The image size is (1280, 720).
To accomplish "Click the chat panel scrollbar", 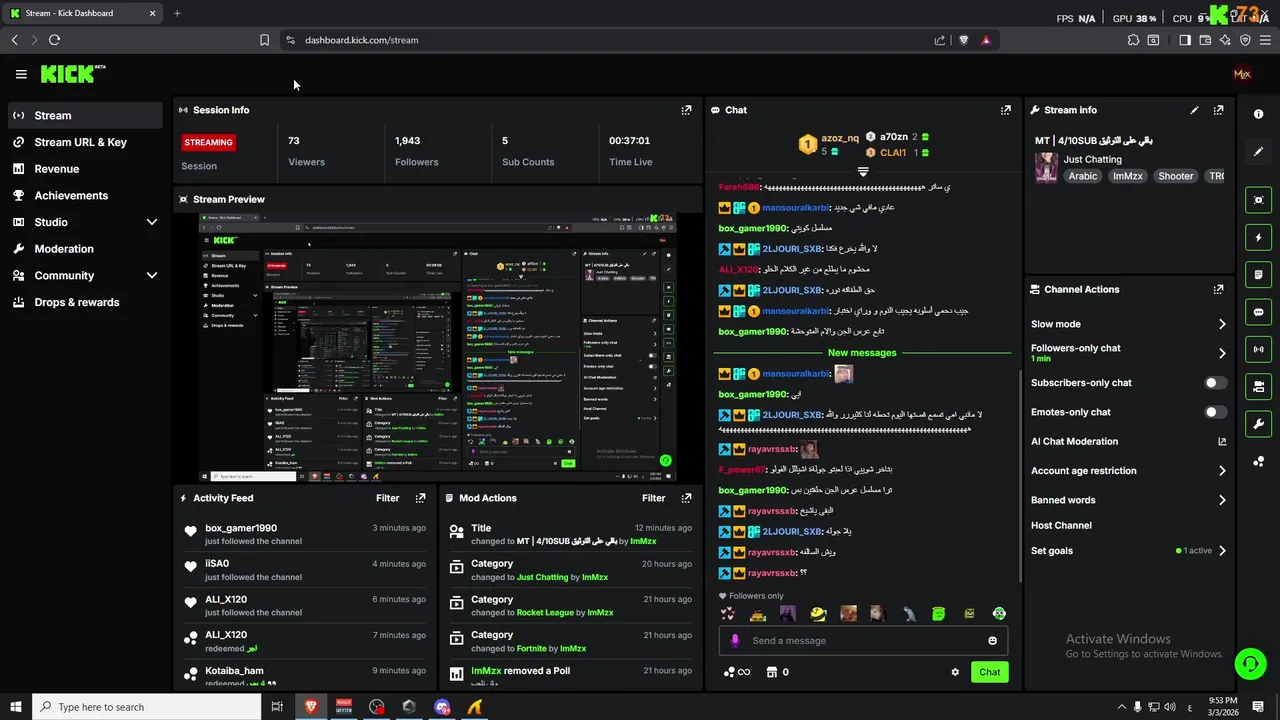I will [x=1019, y=475].
